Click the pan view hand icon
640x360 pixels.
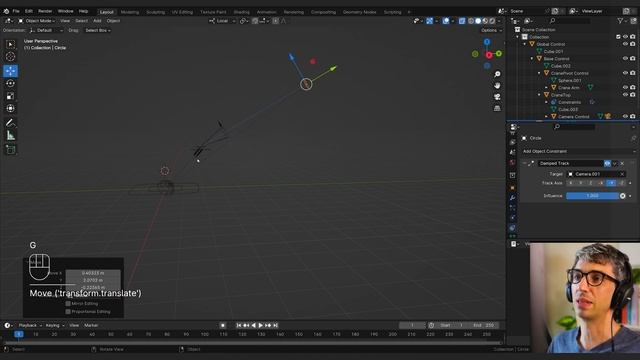click(497, 86)
